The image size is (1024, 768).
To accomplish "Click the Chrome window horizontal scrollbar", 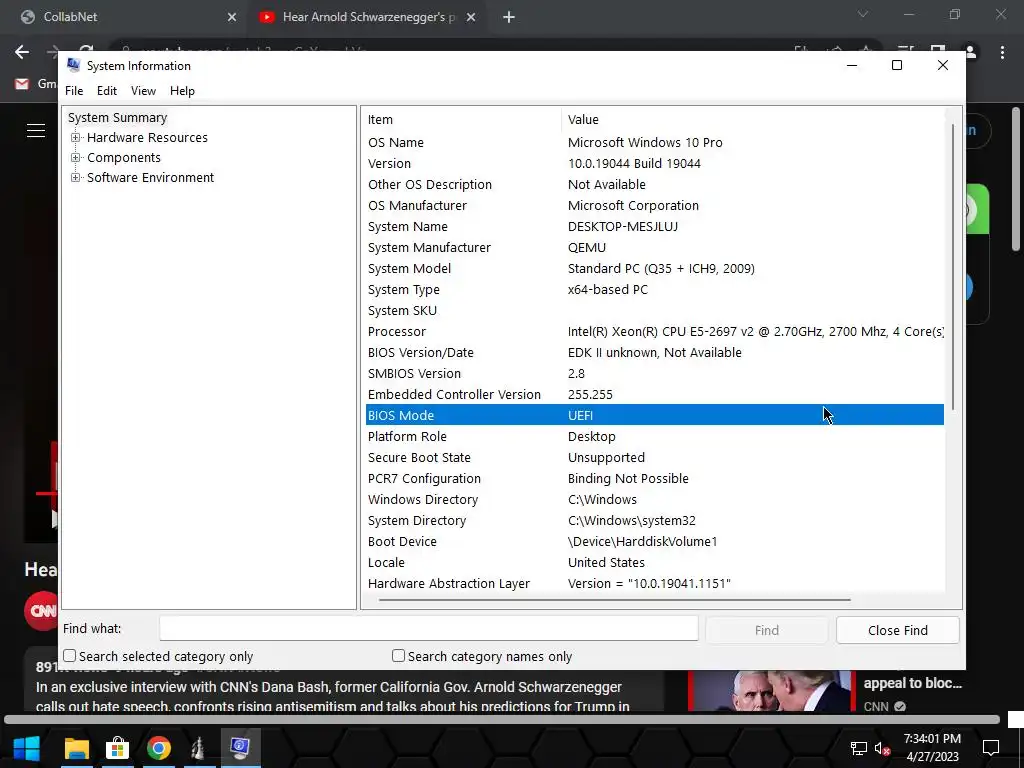I will [x=502, y=720].
